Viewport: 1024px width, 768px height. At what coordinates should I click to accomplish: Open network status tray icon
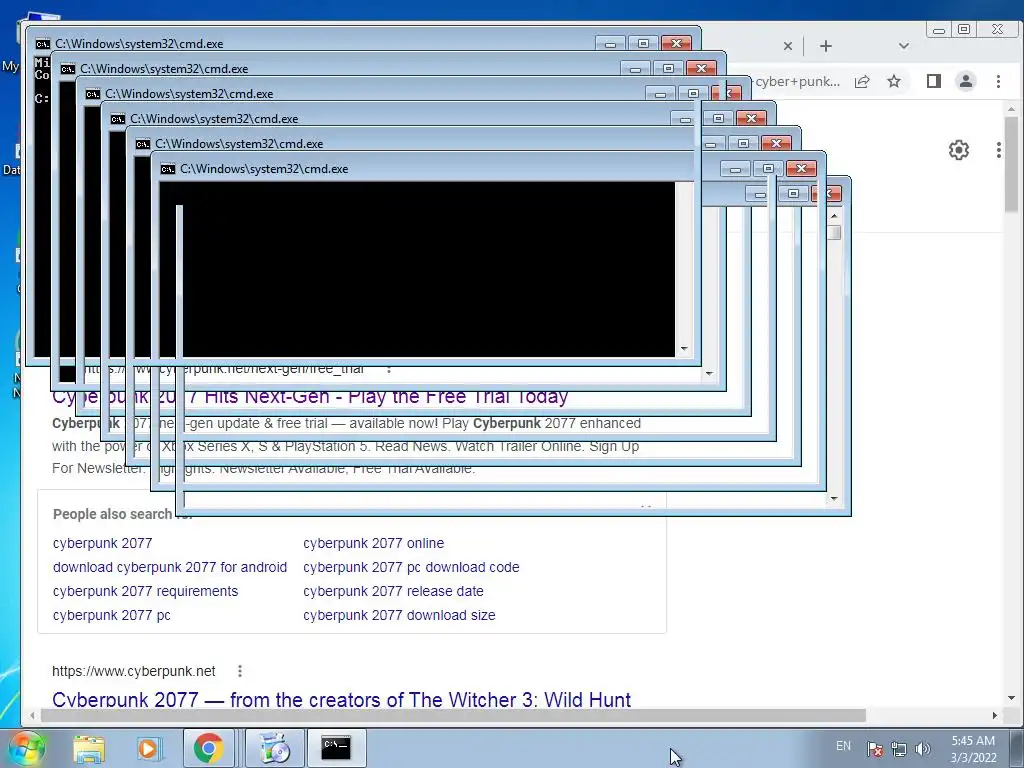point(899,749)
